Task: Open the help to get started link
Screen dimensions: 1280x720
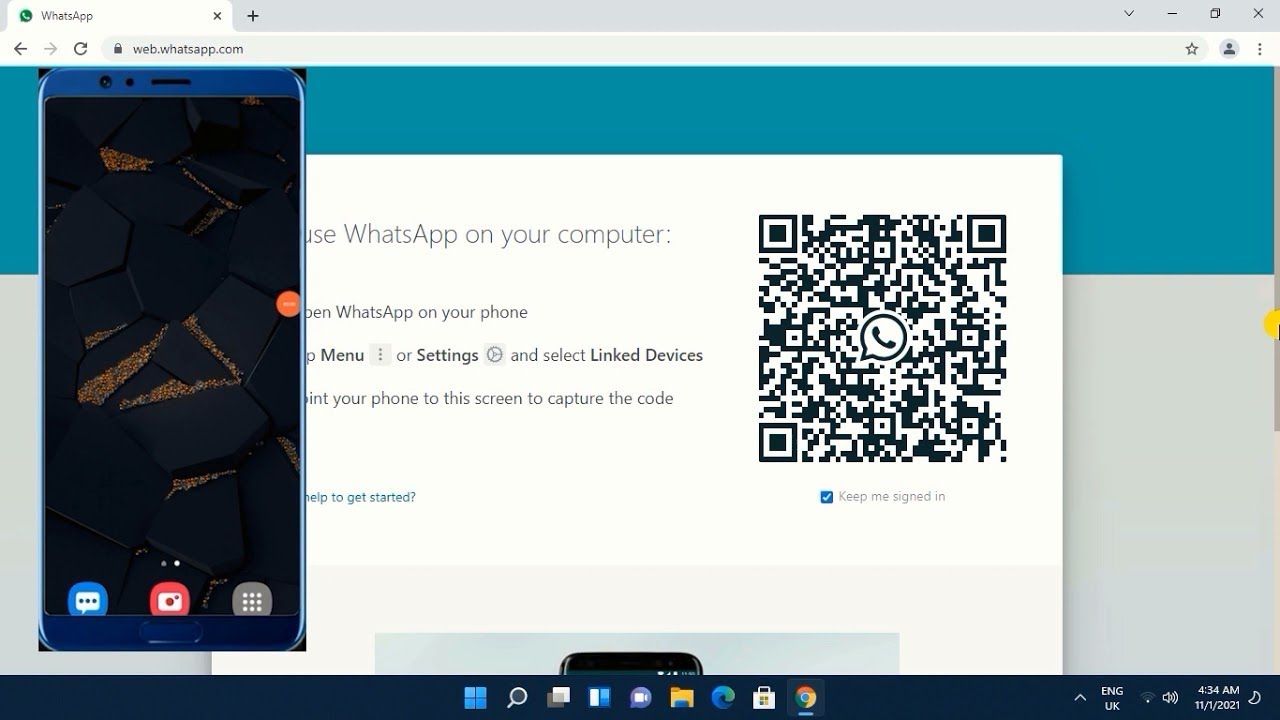Action: pos(360,497)
